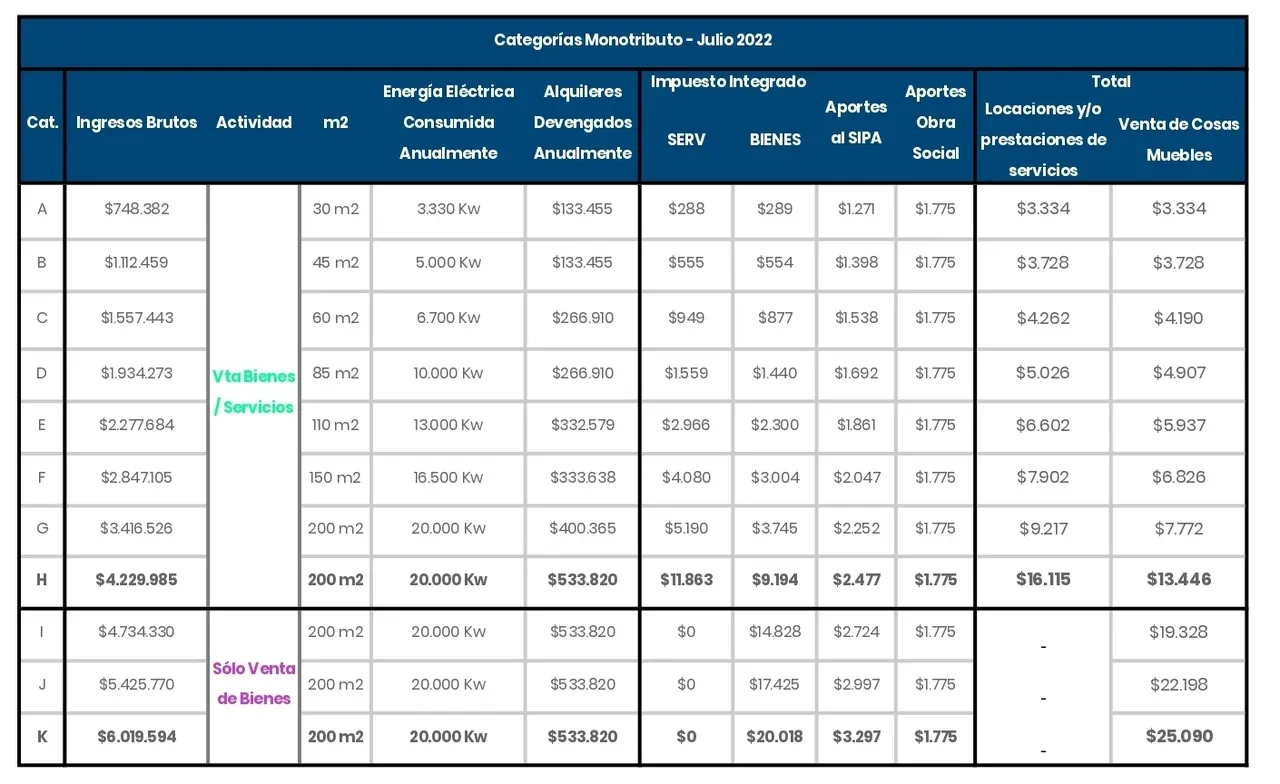Click the 'Impuesto Integrado' header
The height and width of the screenshot is (784, 1280).
(728, 82)
